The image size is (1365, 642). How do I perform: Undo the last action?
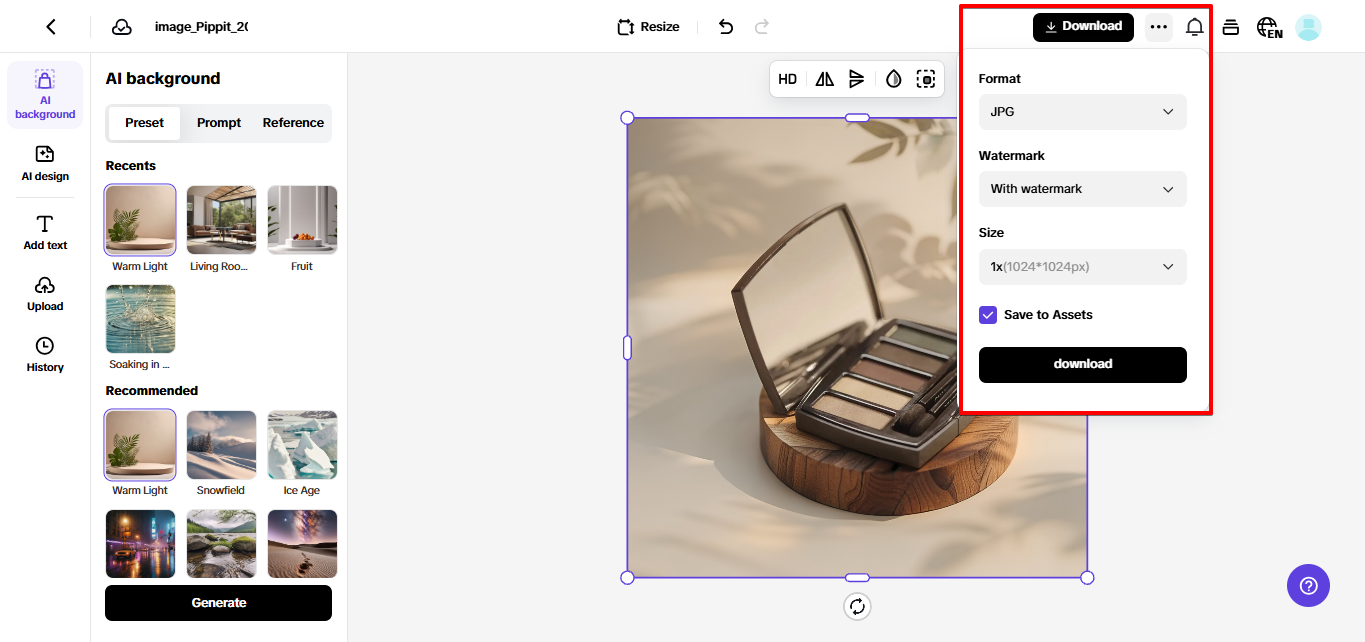(726, 27)
